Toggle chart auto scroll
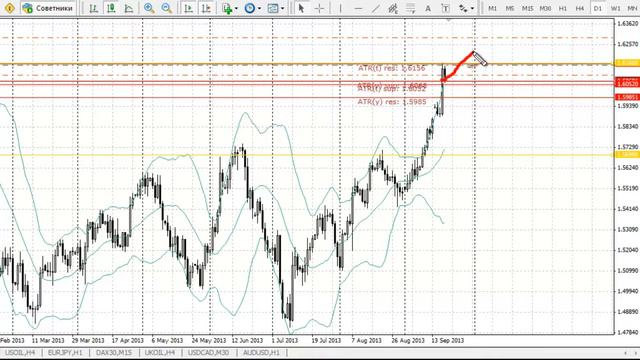640x360 pixels. [188, 8]
